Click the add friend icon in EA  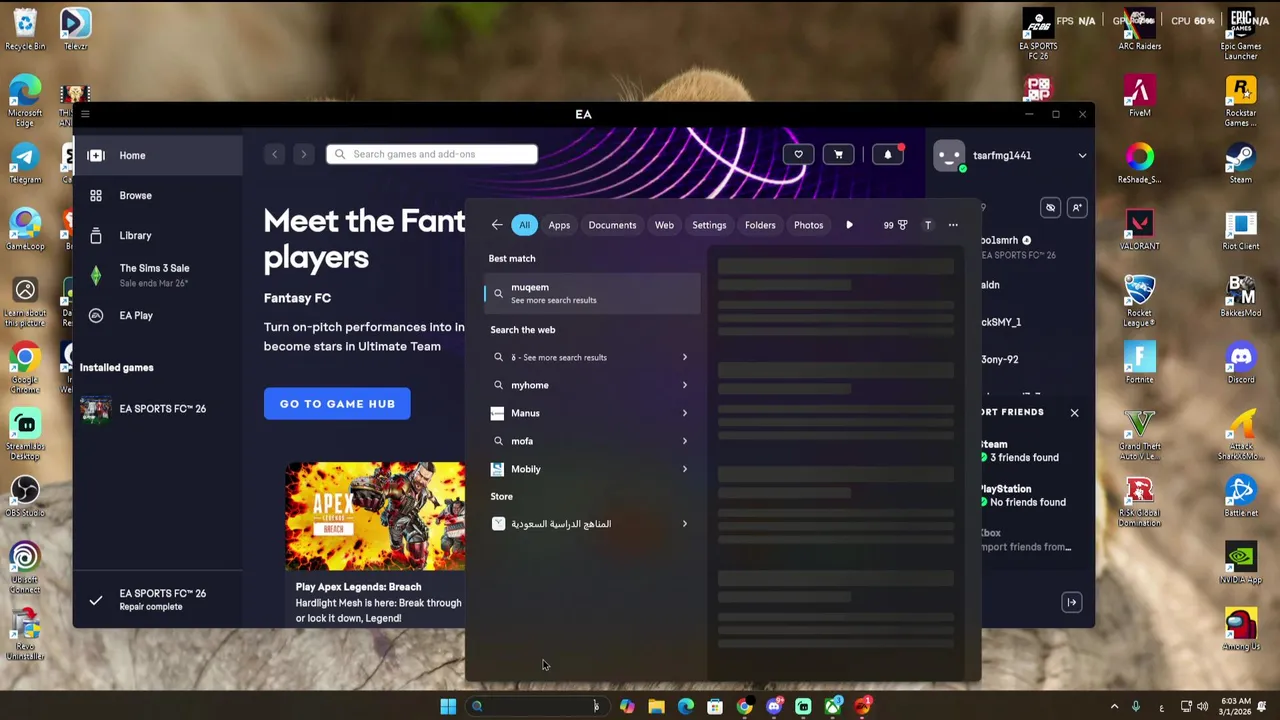(x=1077, y=208)
